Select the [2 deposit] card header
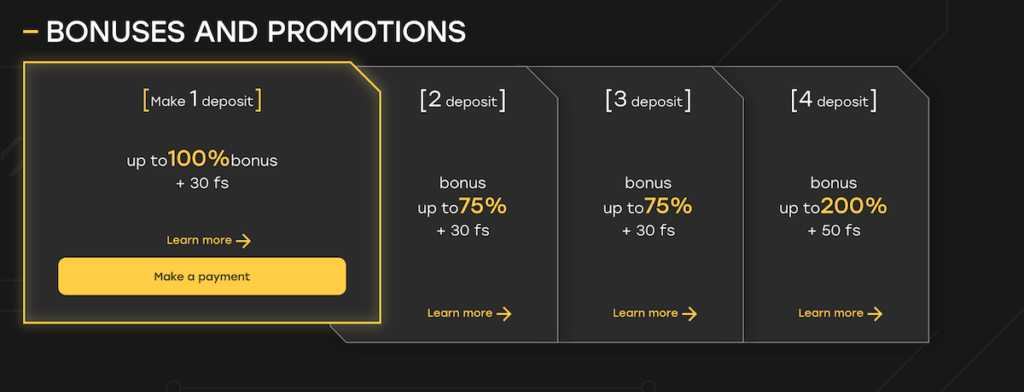 pyautogui.click(x=463, y=101)
